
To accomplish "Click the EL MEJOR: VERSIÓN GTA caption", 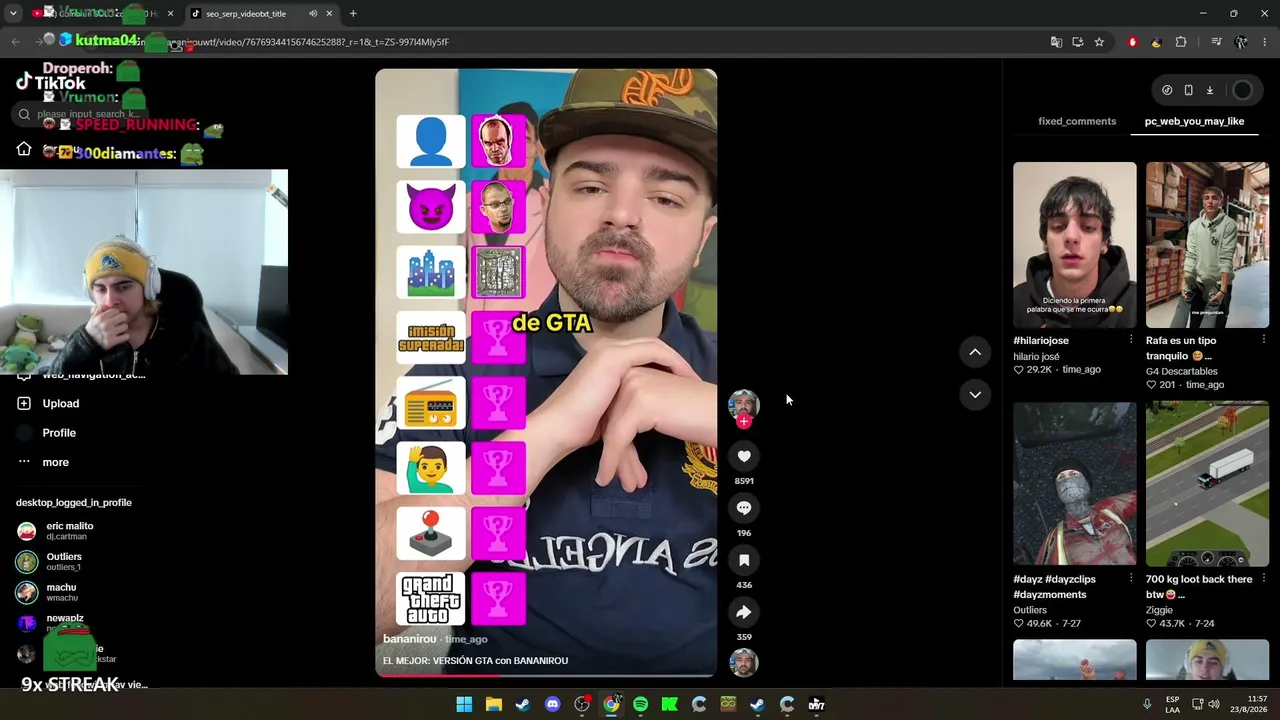I will [x=475, y=661].
